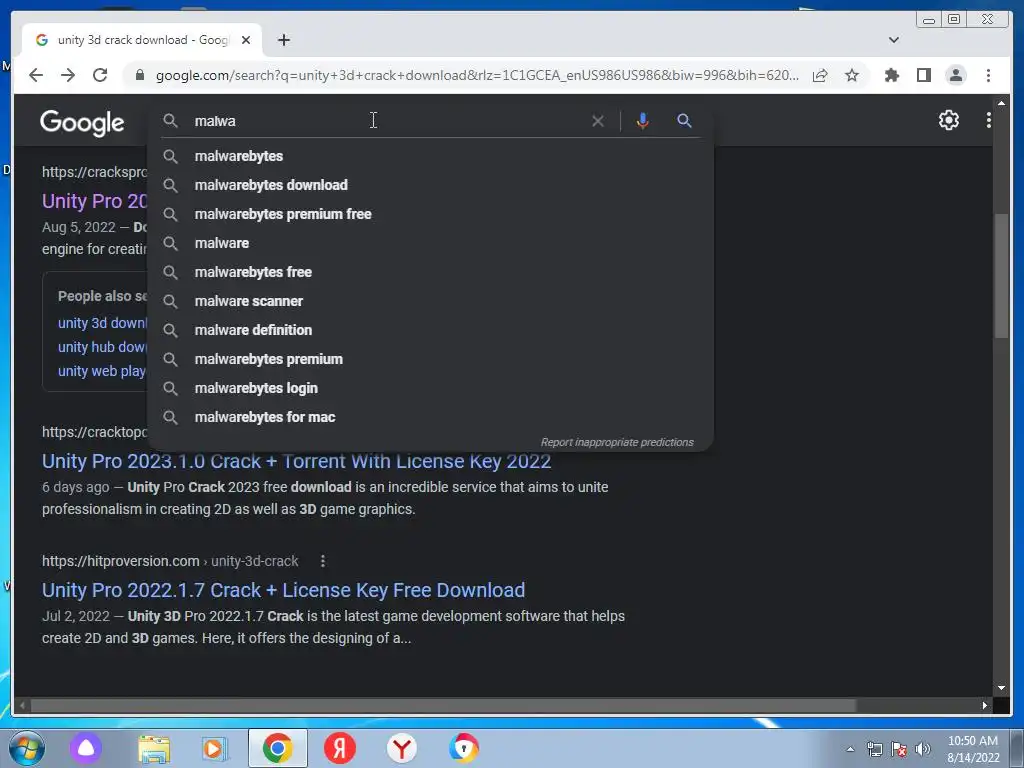Submit search using blue magnifier icon
Screen dimensions: 1024x768
[x=684, y=121]
